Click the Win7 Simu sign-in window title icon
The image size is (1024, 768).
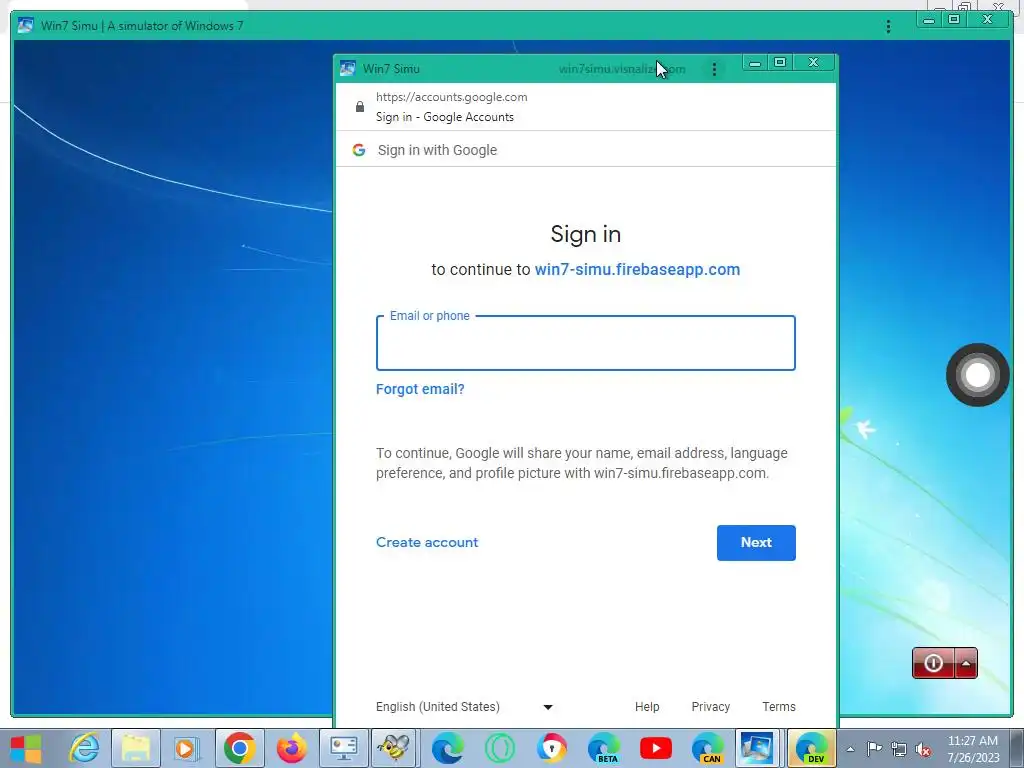[x=348, y=69]
